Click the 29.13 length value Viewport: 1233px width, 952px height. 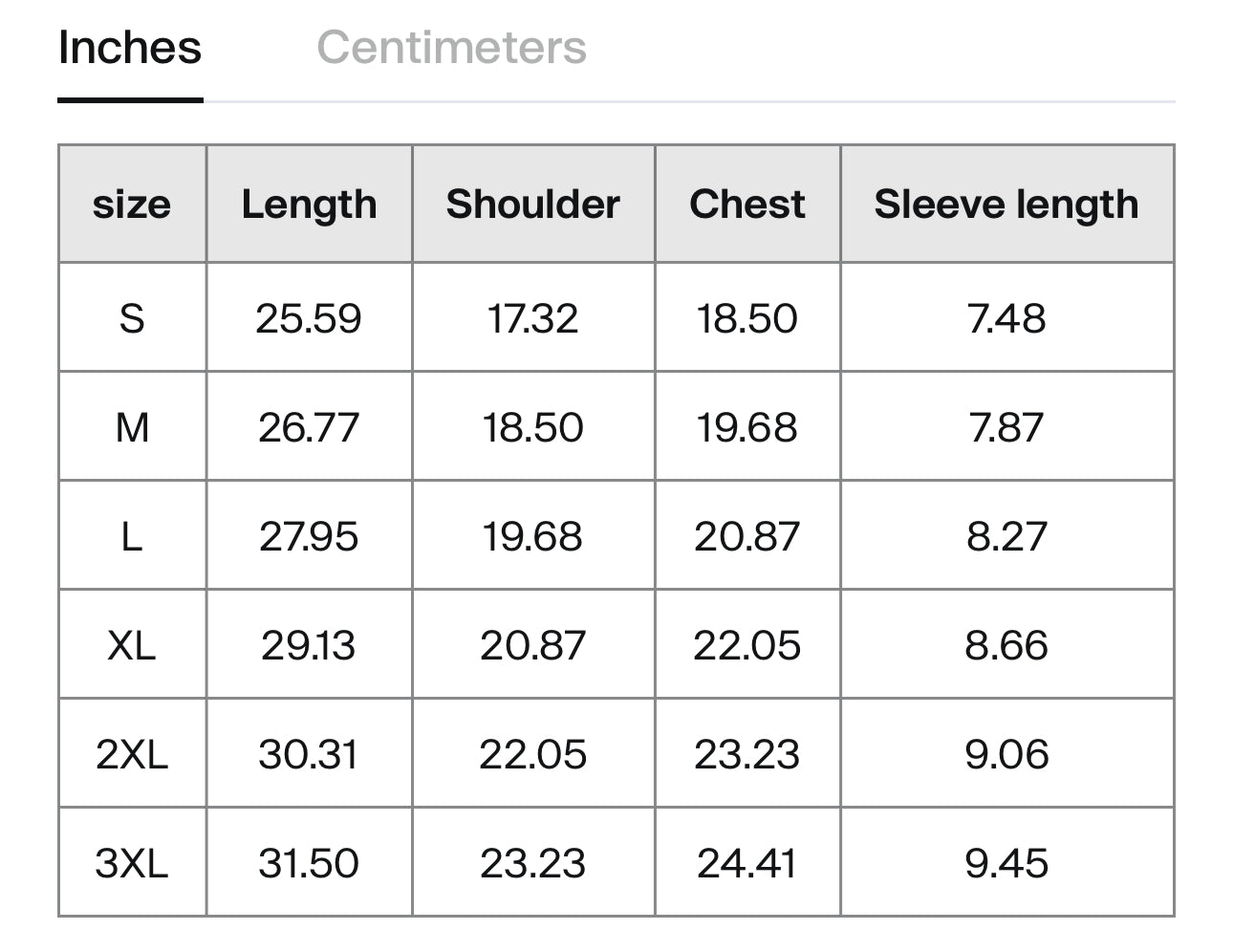point(309,645)
